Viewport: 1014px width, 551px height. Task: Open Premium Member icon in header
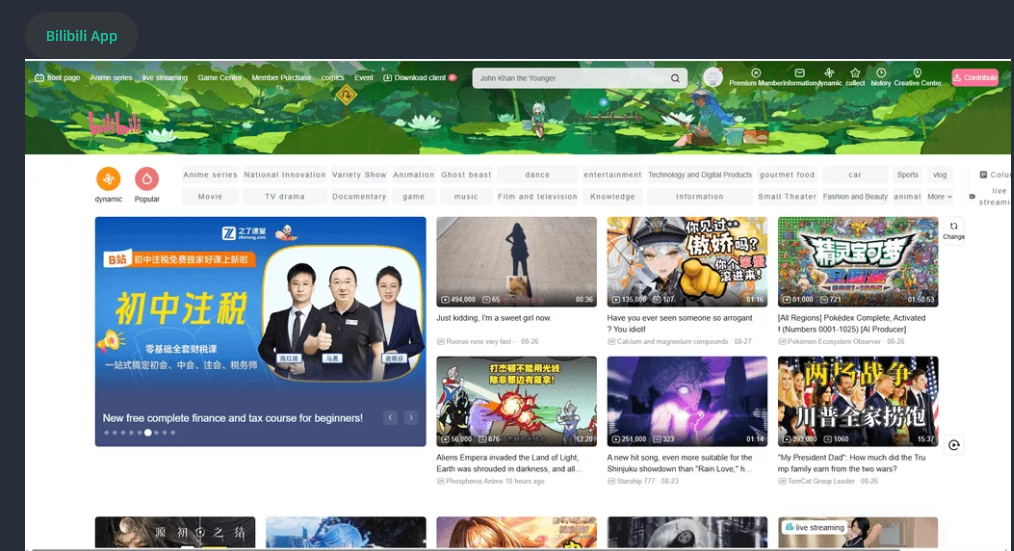click(755, 73)
